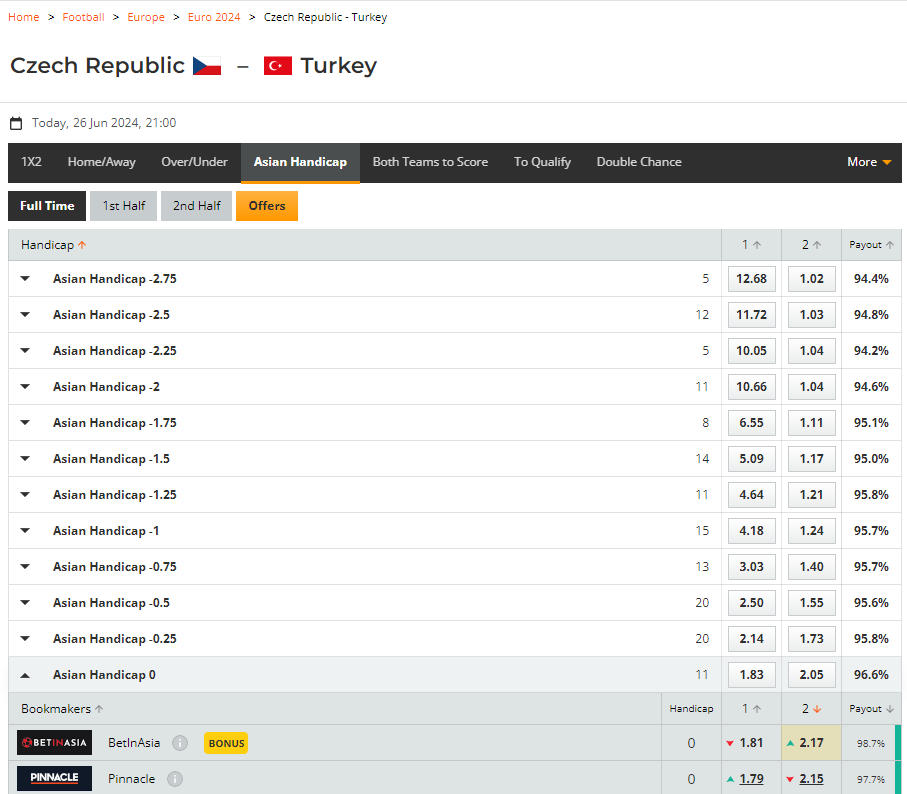907x794 pixels.
Task: Expand Asian Handicap -0.75 row
Action: pyautogui.click(x=25, y=567)
